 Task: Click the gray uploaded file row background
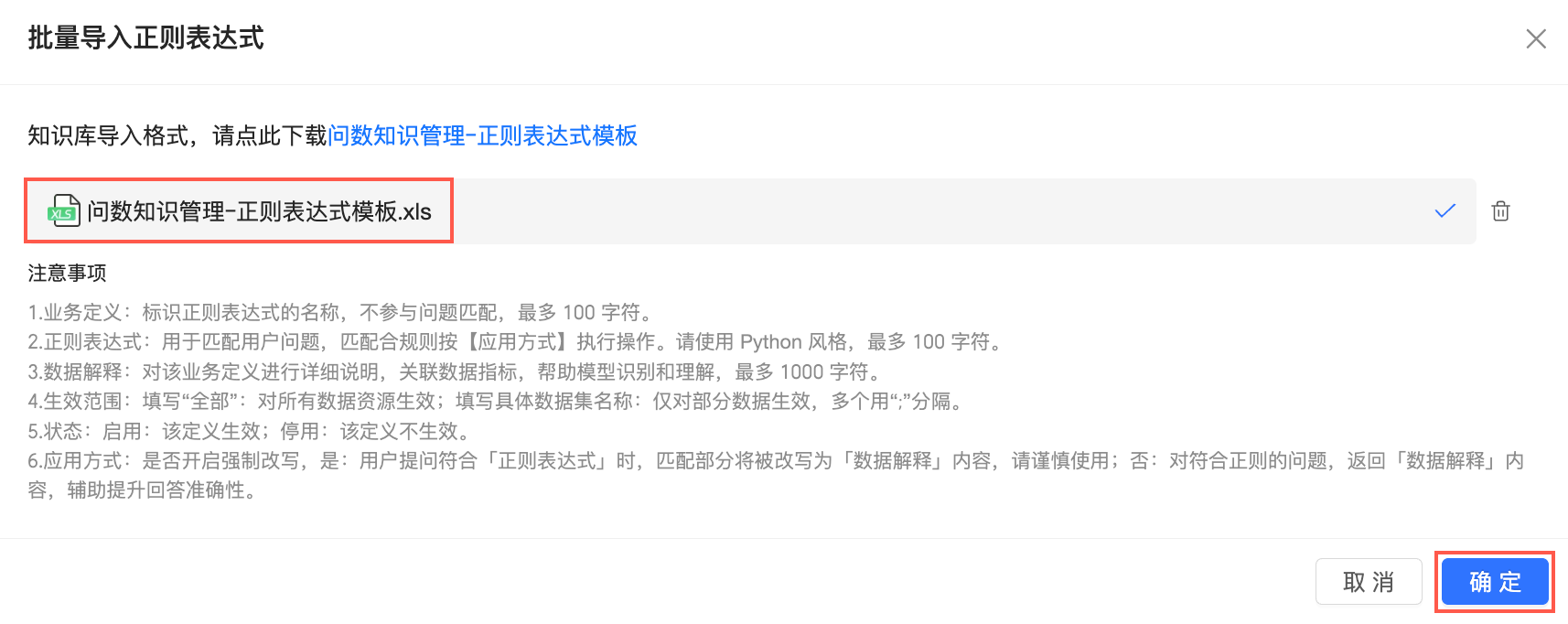coord(915,211)
